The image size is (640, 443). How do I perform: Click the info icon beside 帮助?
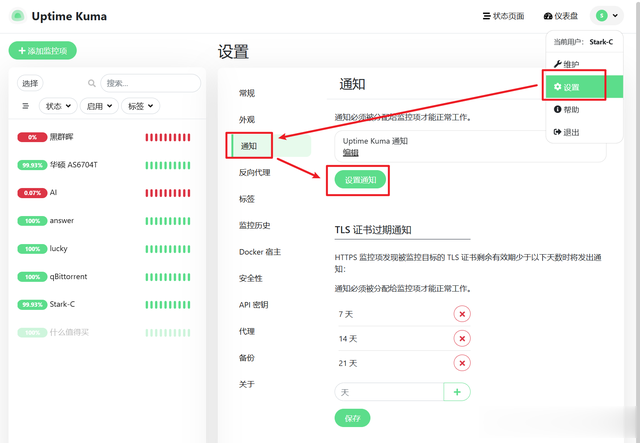pos(558,109)
